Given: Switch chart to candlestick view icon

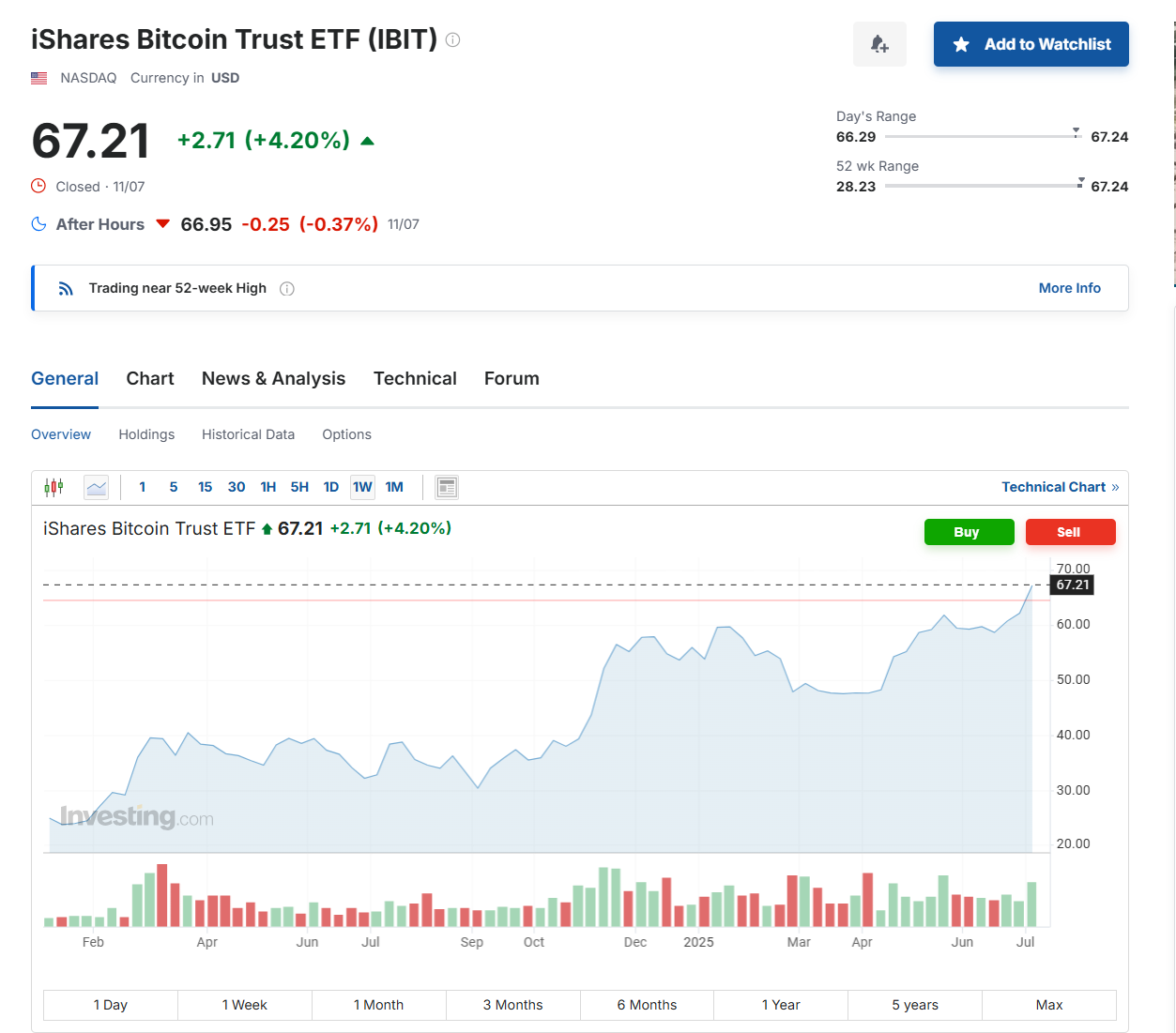Looking at the screenshot, I should point(54,487).
